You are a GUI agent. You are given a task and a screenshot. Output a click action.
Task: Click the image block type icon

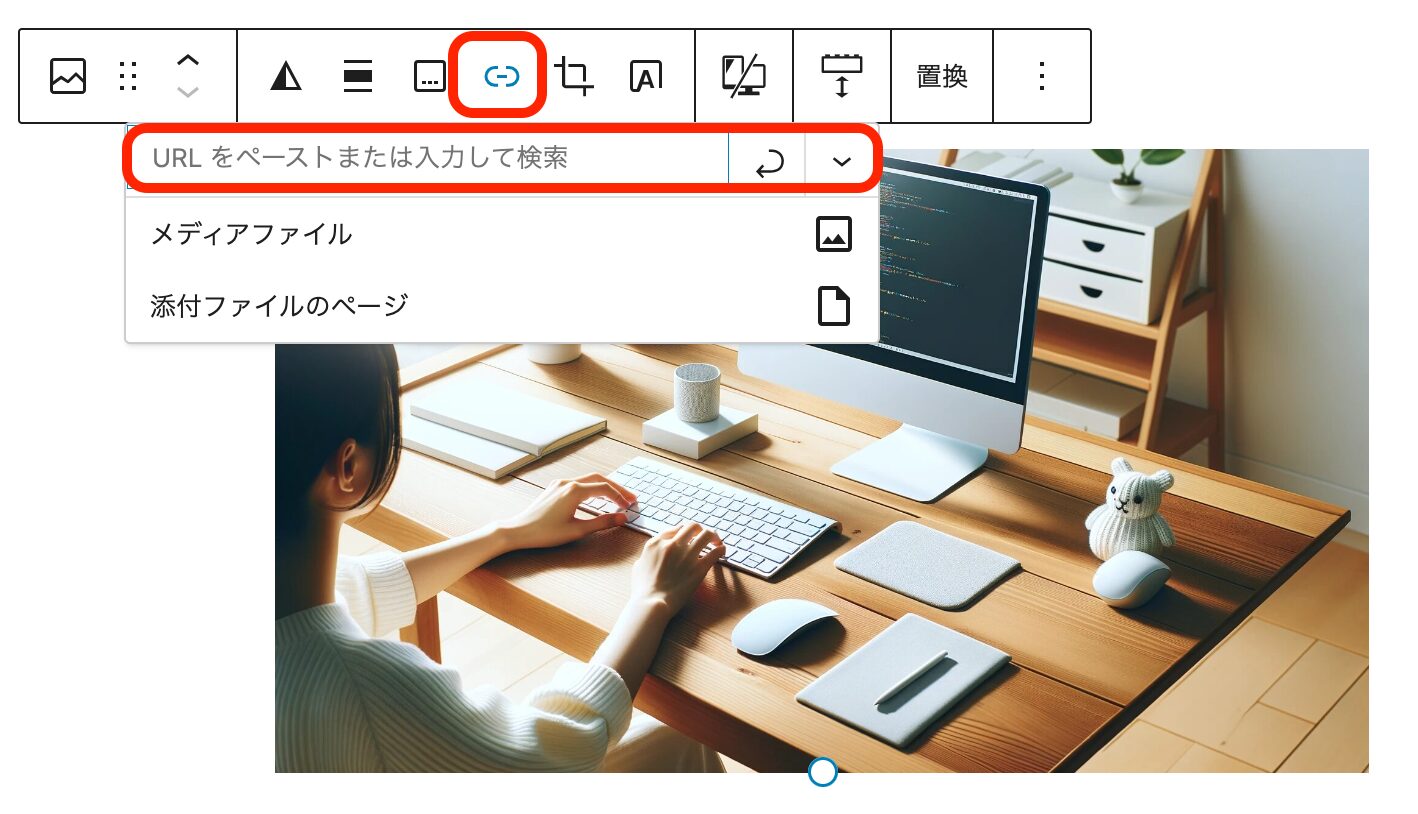(x=68, y=76)
